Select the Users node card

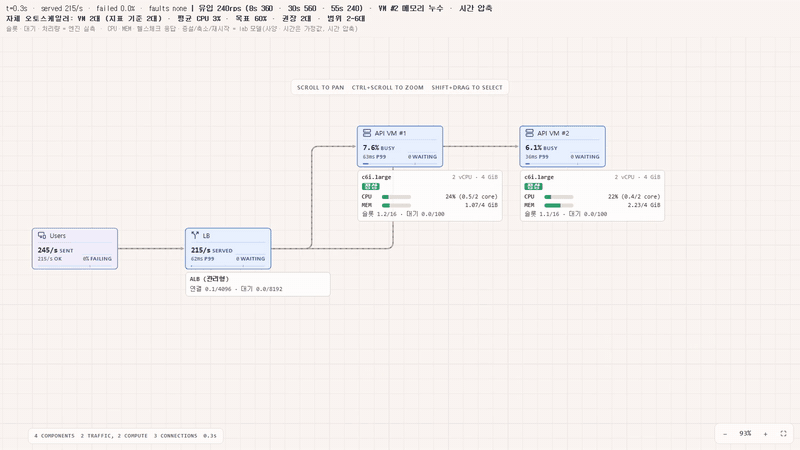(x=75, y=248)
